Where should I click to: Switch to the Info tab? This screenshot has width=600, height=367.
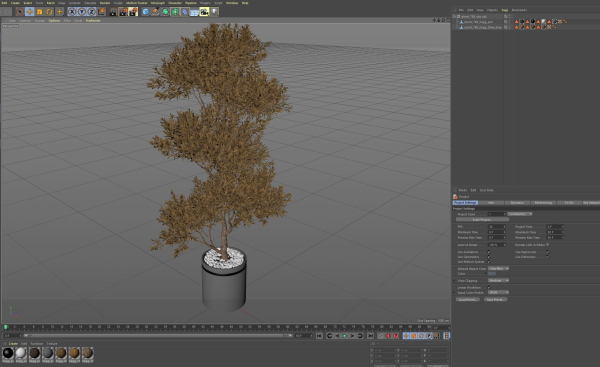coord(491,202)
